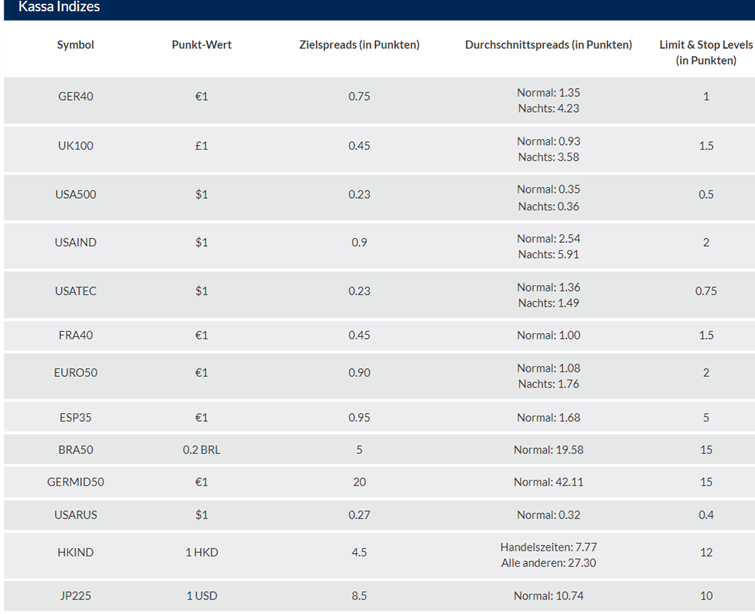The height and width of the screenshot is (614, 755).
Task: Select the USAIND symbol cell
Action: pos(76,242)
